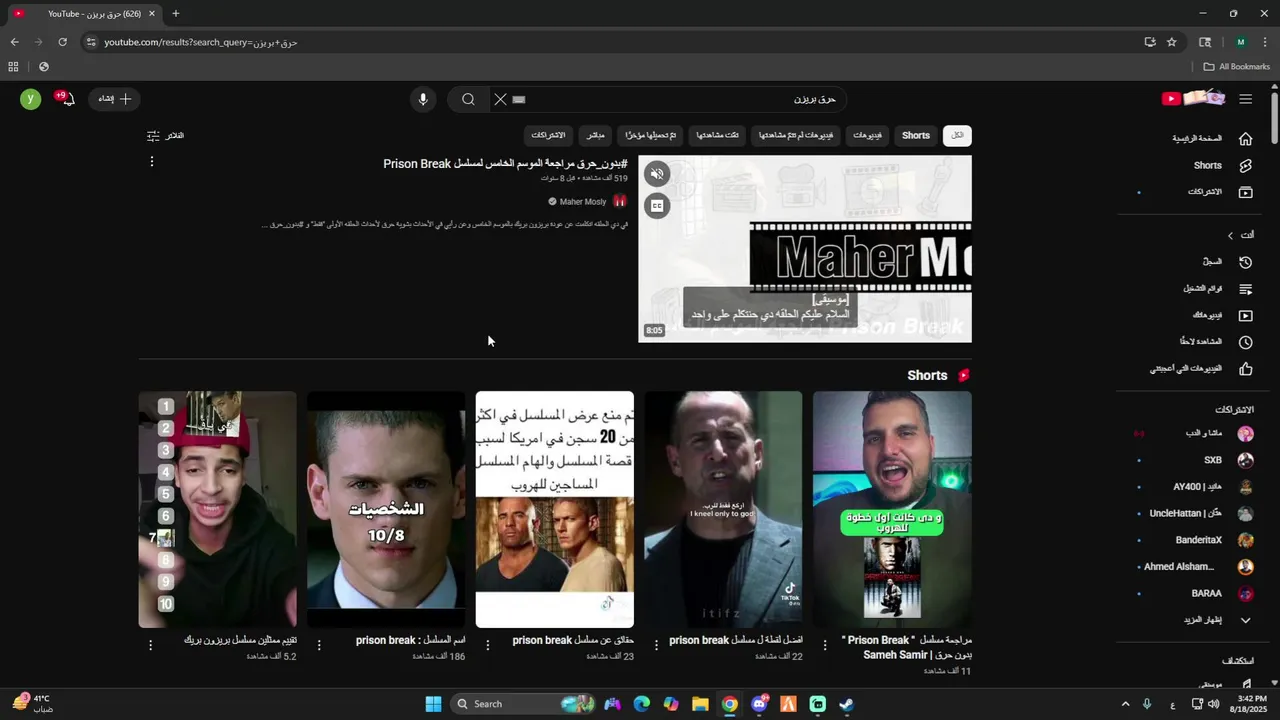Open the notifications bell
The image size is (1280, 720).
click(x=67, y=99)
